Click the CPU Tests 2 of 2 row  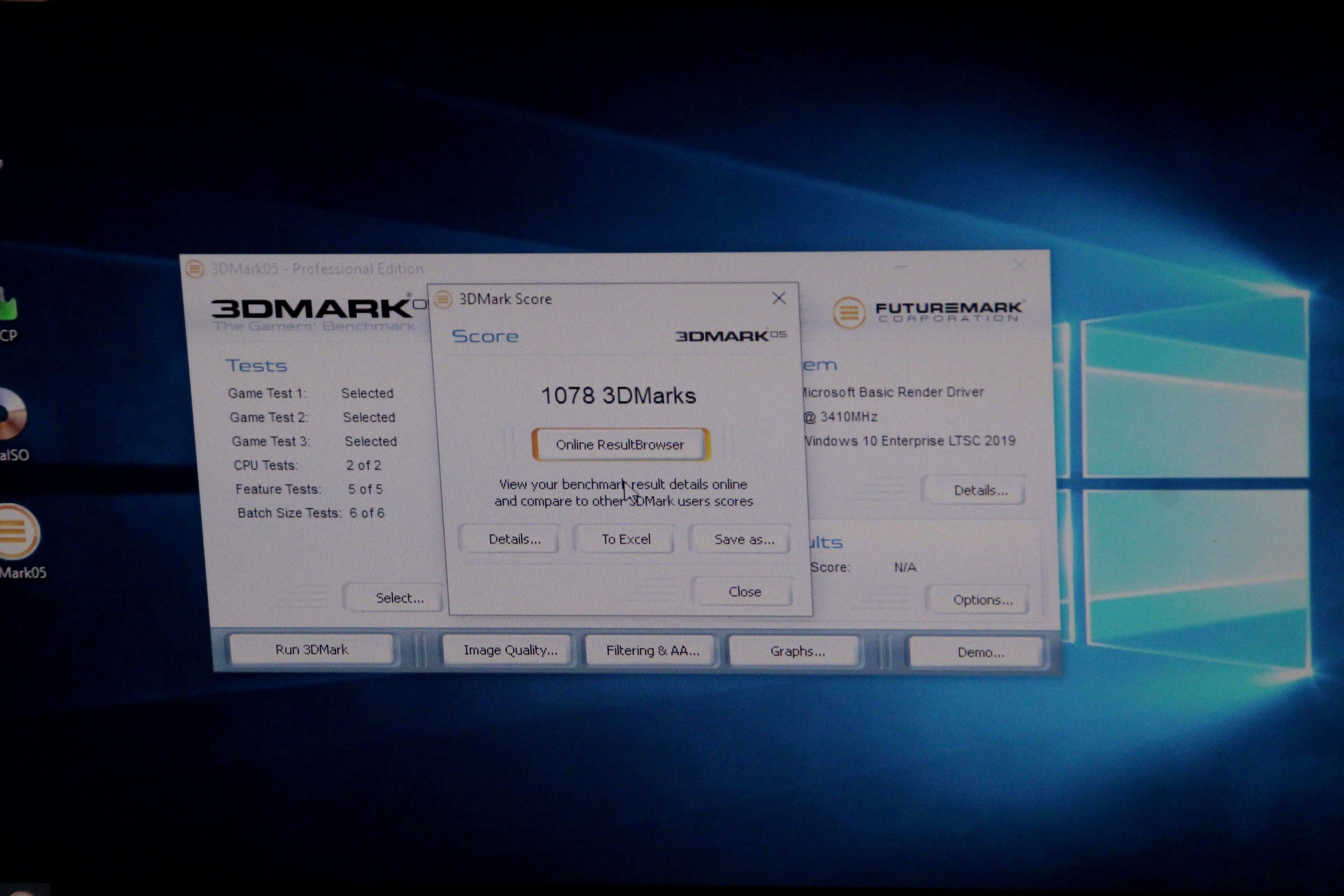coord(307,465)
